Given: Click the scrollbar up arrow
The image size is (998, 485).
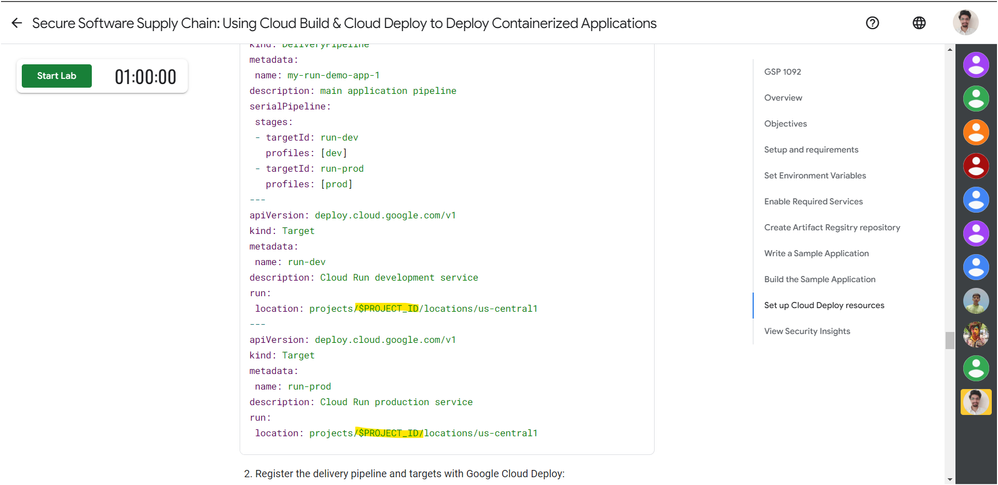Looking at the screenshot, I should [950, 49].
